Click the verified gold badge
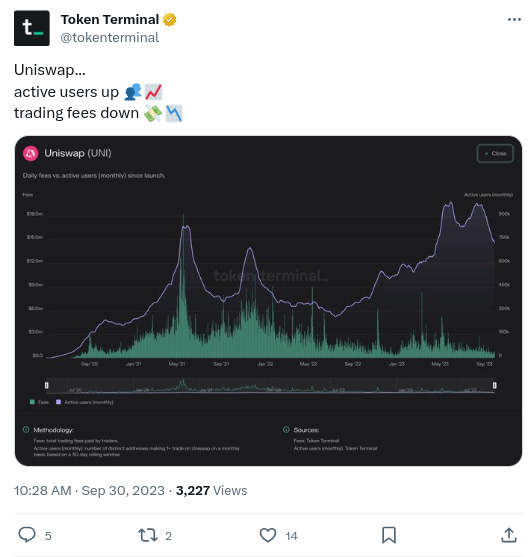Image resolution: width=531 pixels, height=557 pixels. tap(169, 20)
